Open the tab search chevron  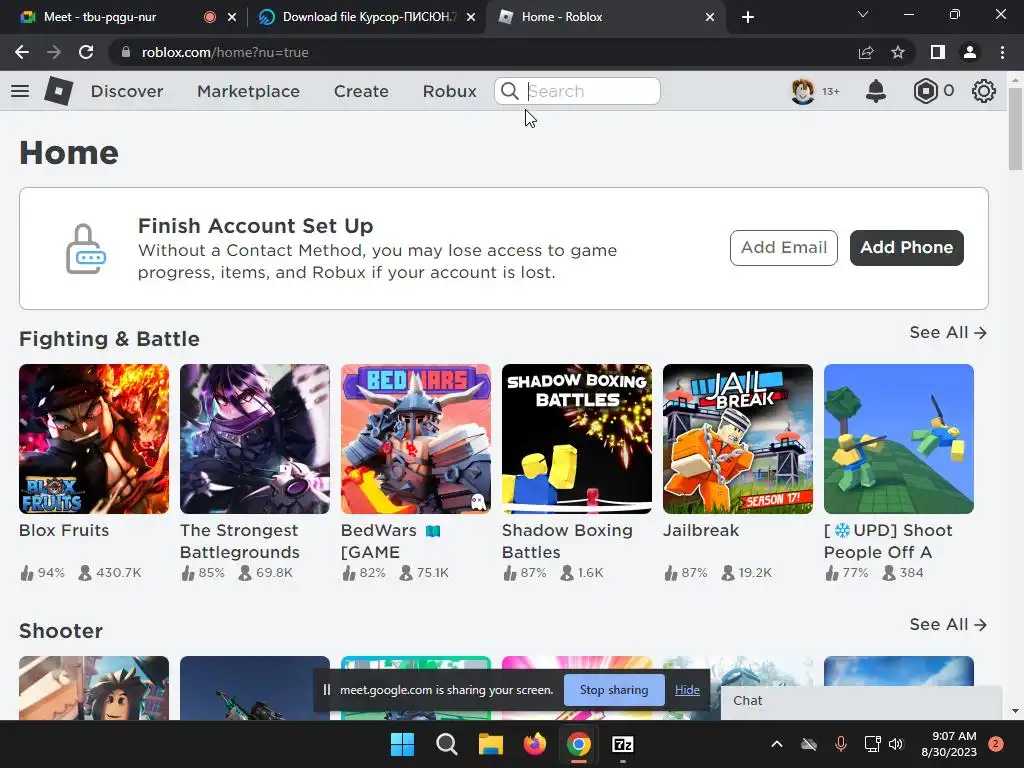863,14
